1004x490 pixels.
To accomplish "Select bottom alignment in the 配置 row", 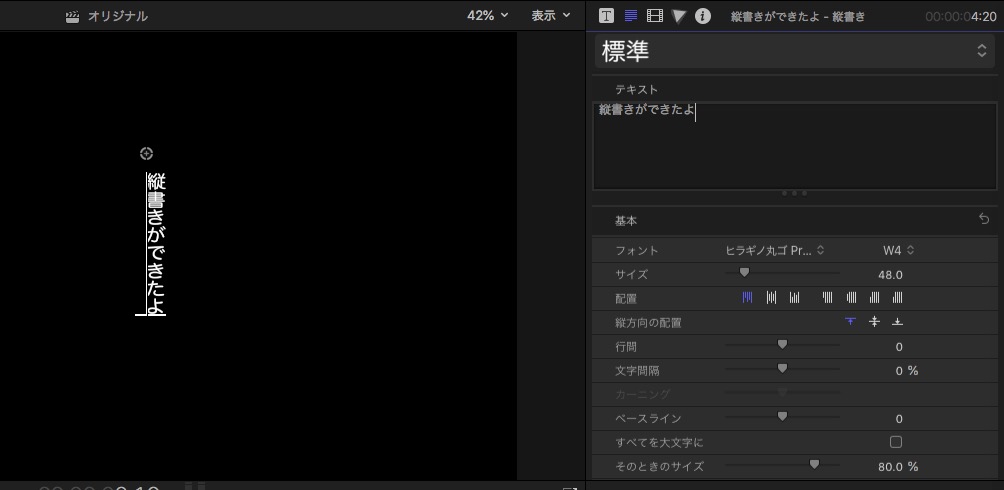I will click(x=795, y=298).
